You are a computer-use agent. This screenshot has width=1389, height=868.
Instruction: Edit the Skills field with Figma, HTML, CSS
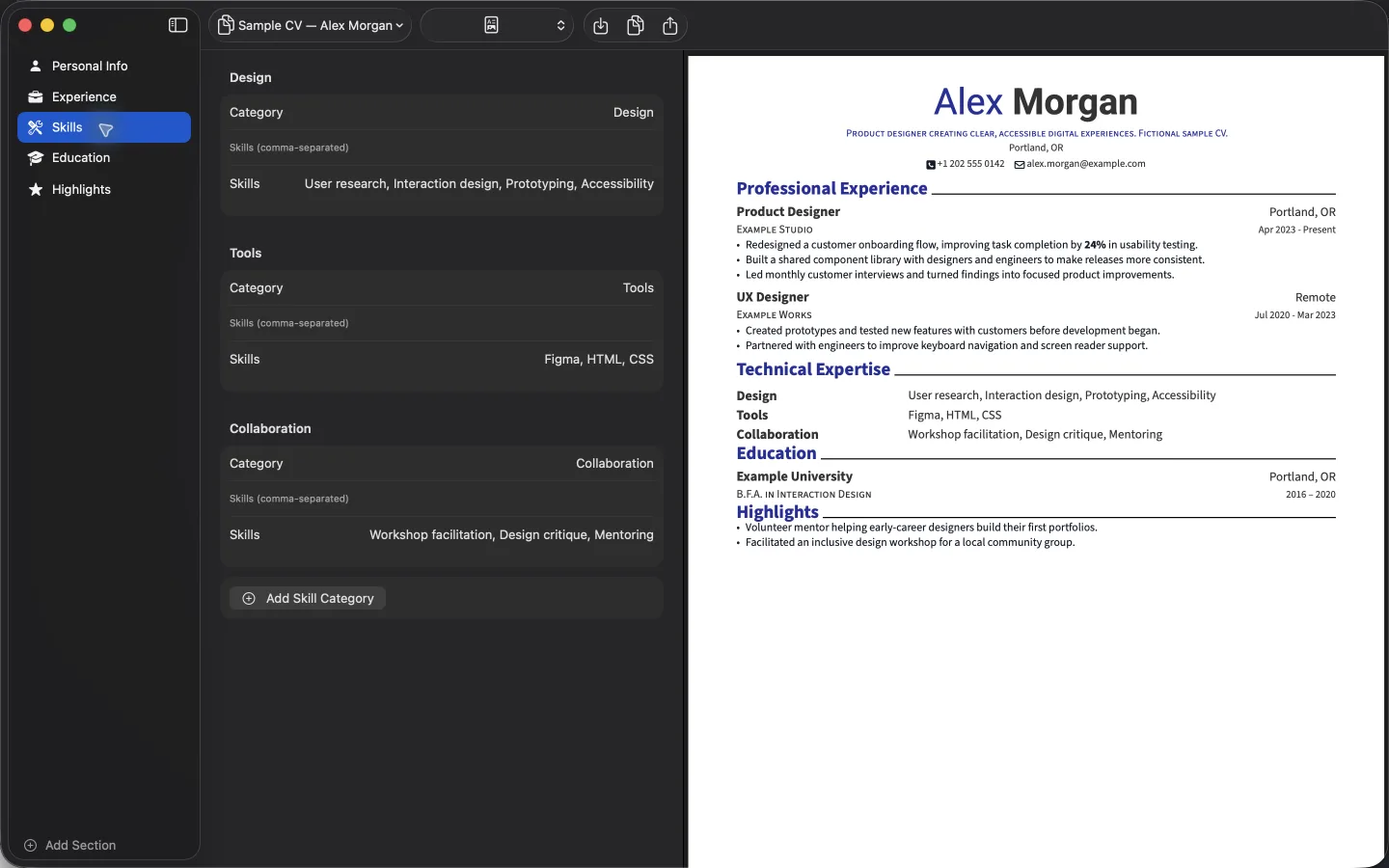coord(442,359)
